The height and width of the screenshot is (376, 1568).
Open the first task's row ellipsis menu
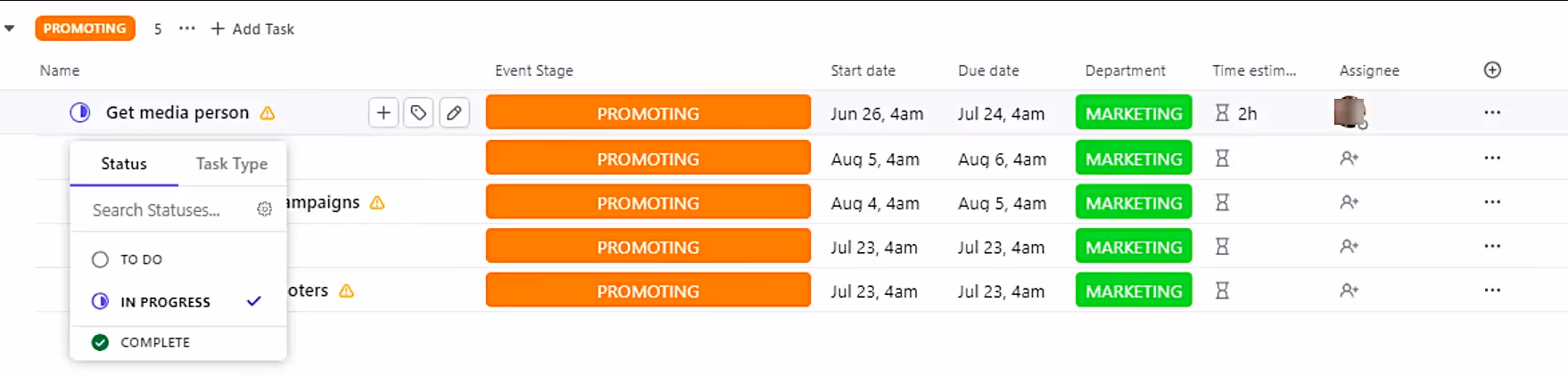point(1492,113)
